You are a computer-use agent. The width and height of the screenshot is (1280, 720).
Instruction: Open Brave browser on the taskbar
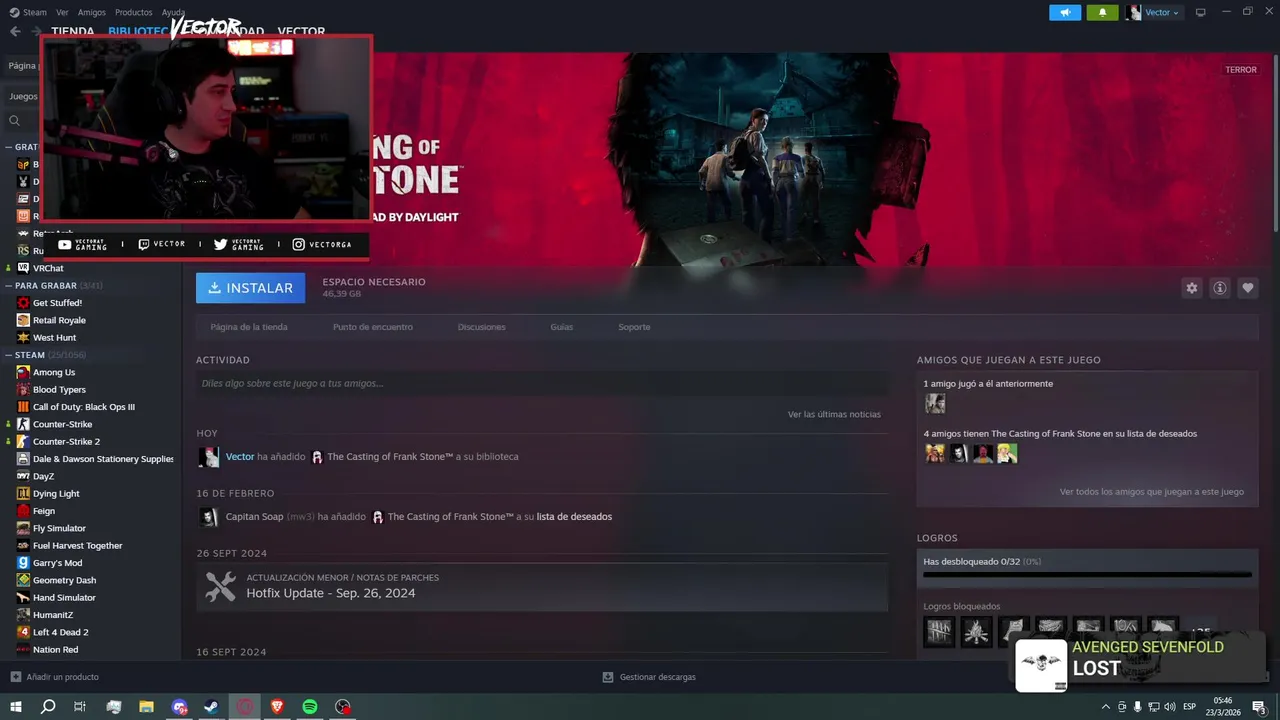coord(277,707)
